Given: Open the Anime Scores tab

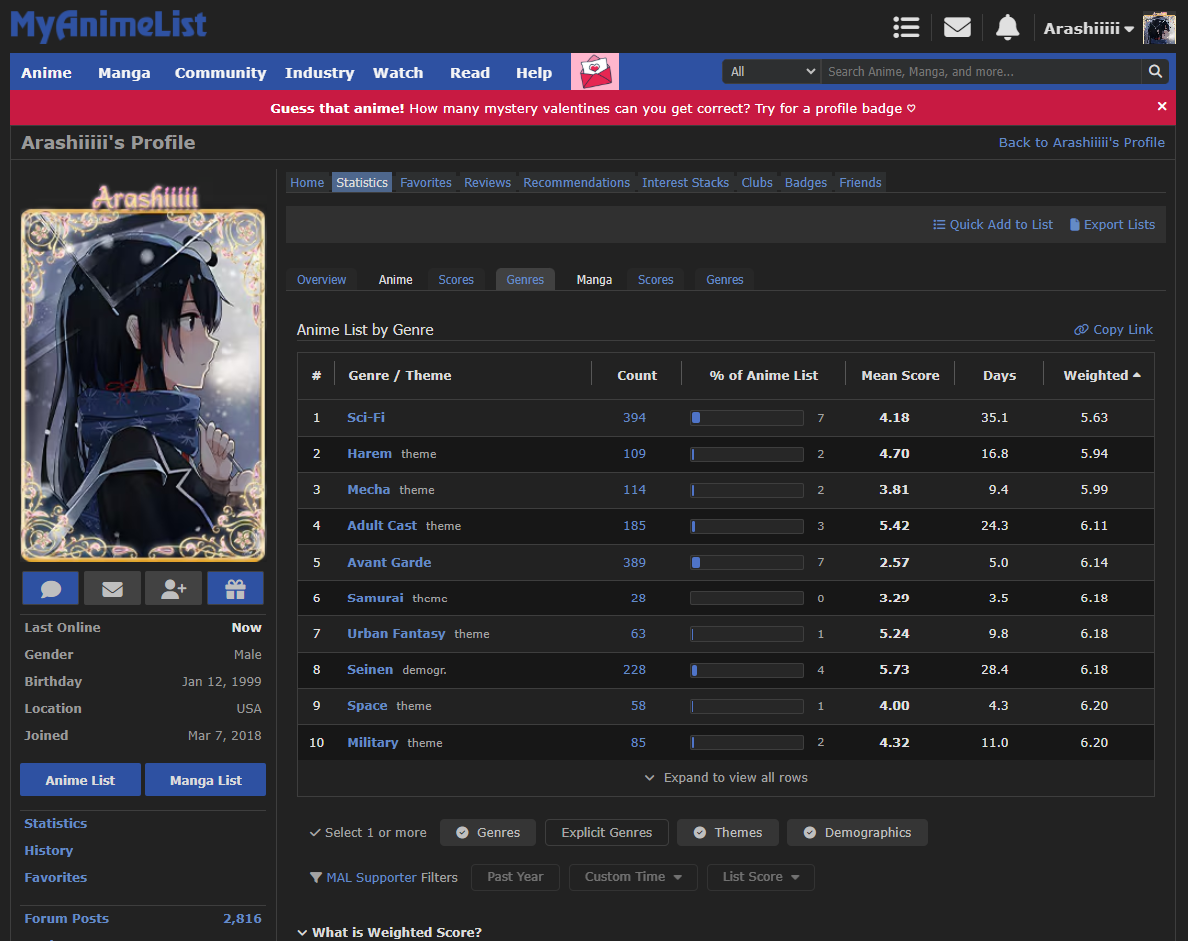Looking at the screenshot, I should pos(456,280).
